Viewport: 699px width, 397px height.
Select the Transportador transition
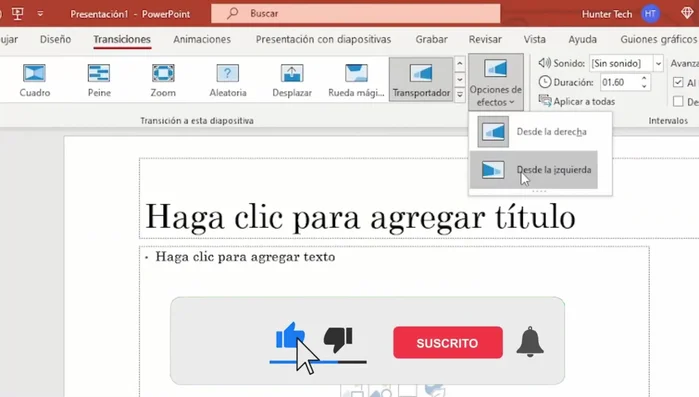tap(421, 80)
